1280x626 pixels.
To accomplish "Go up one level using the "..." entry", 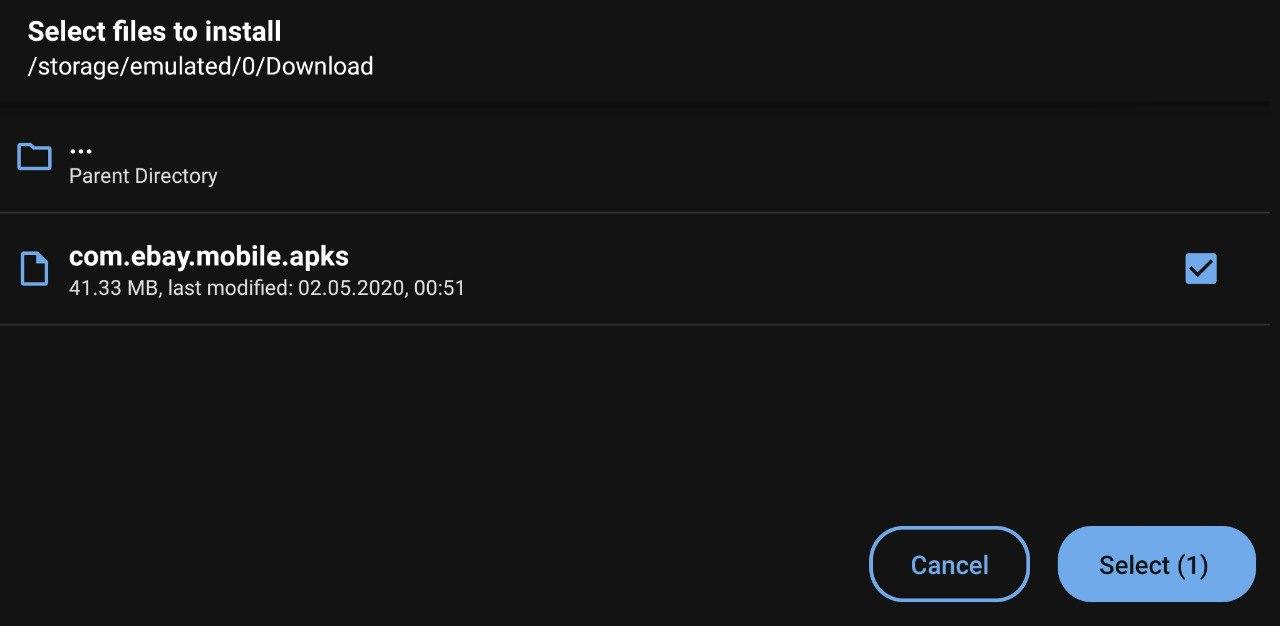I will tap(81, 152).
